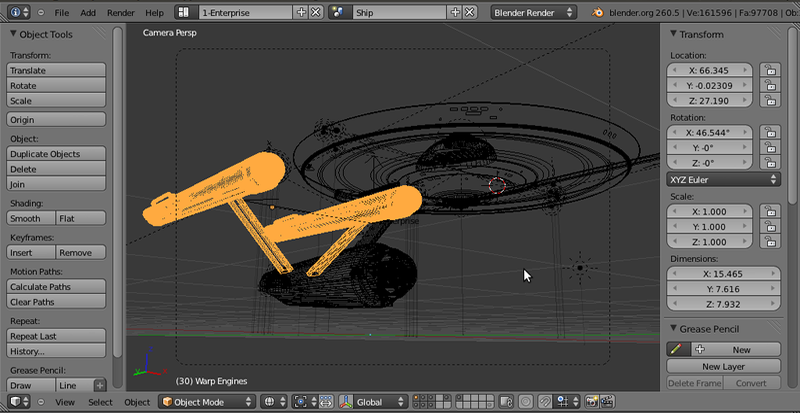Click the Location X value field
Screen dimensions: 800x413
pyautogui.click(x=709, y=70)
